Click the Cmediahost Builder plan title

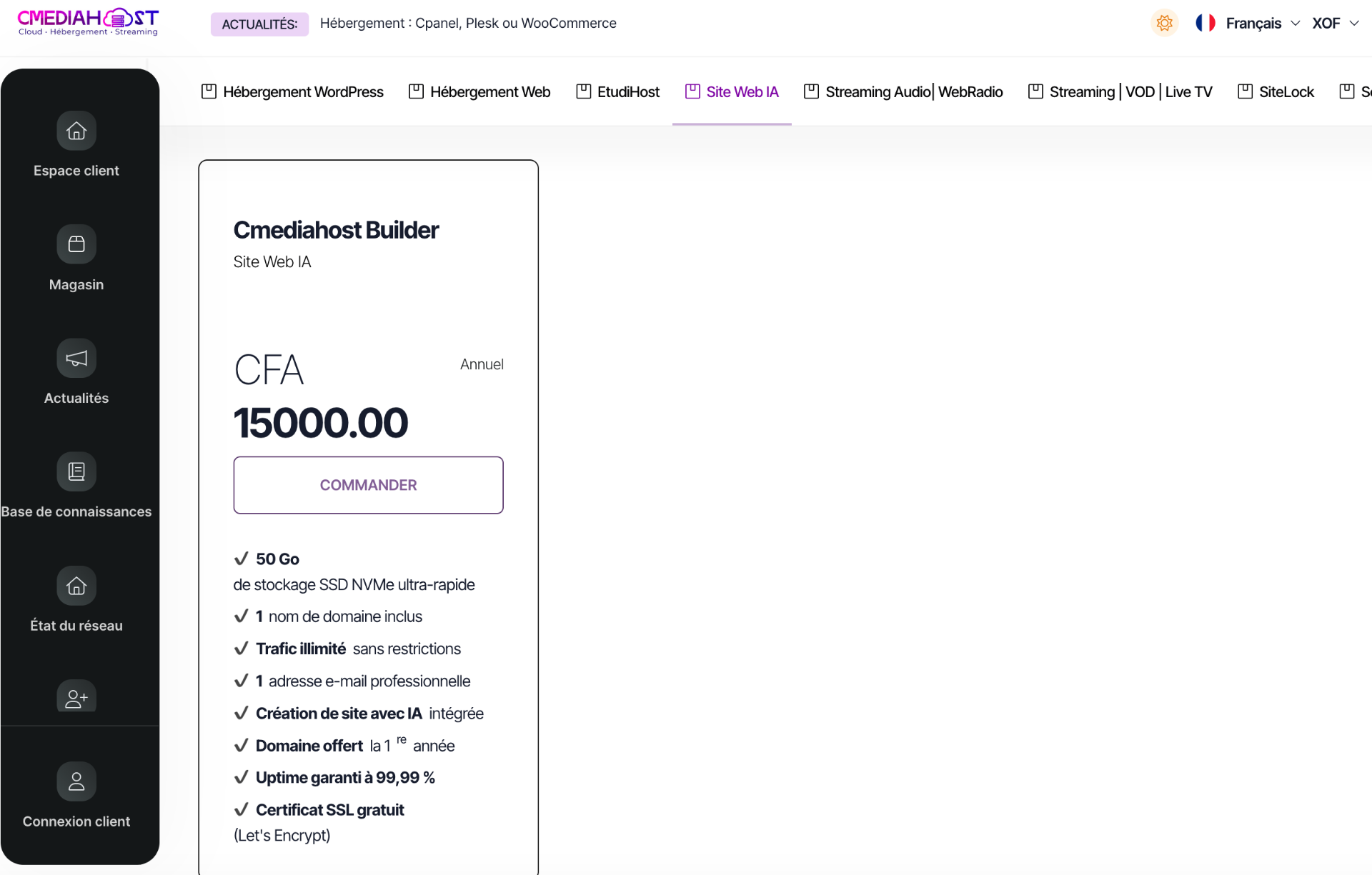click(336, 230)
